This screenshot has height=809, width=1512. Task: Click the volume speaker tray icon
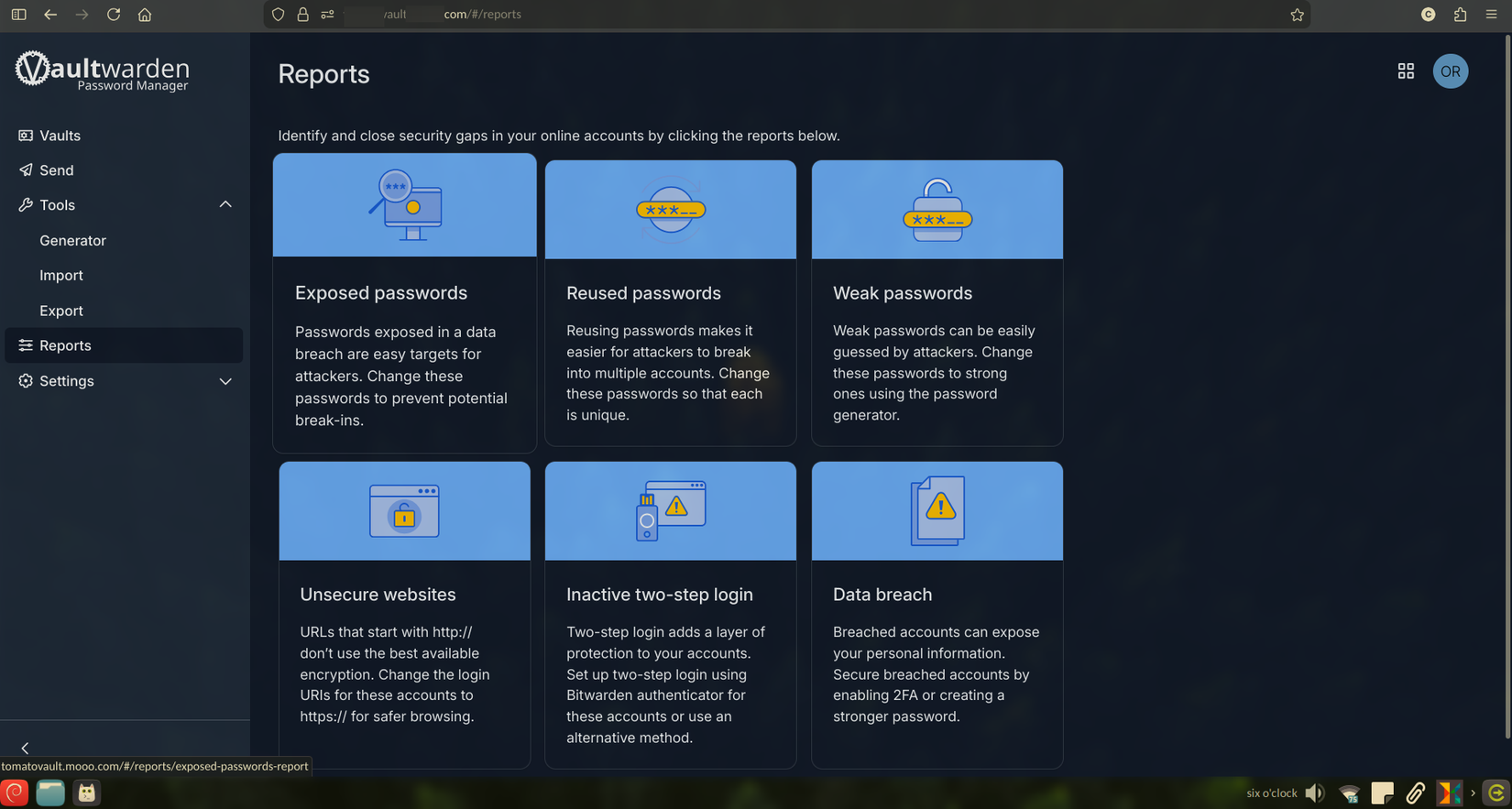1315,793
